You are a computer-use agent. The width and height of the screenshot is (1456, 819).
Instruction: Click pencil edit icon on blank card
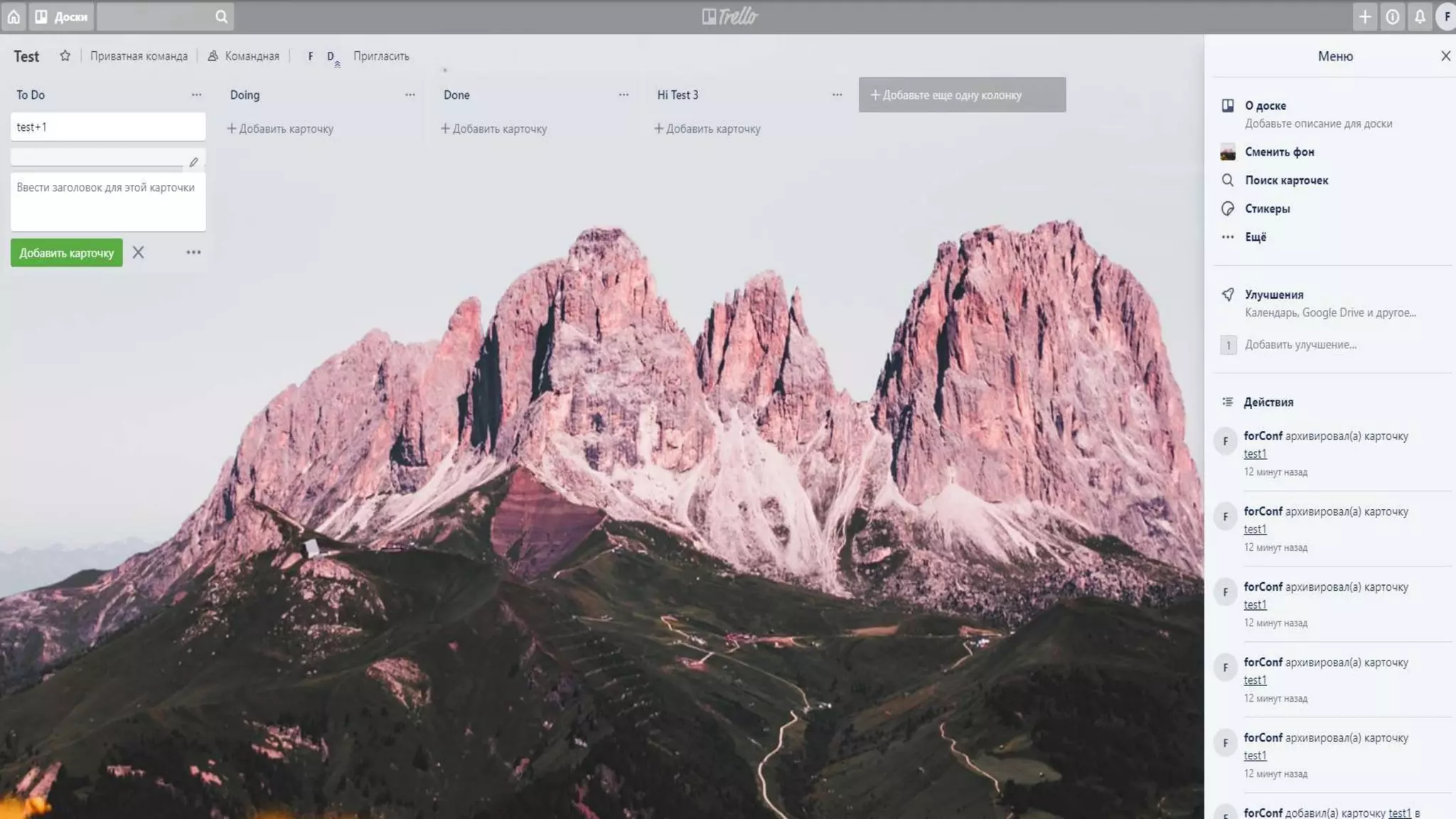(x=193, y=162)
